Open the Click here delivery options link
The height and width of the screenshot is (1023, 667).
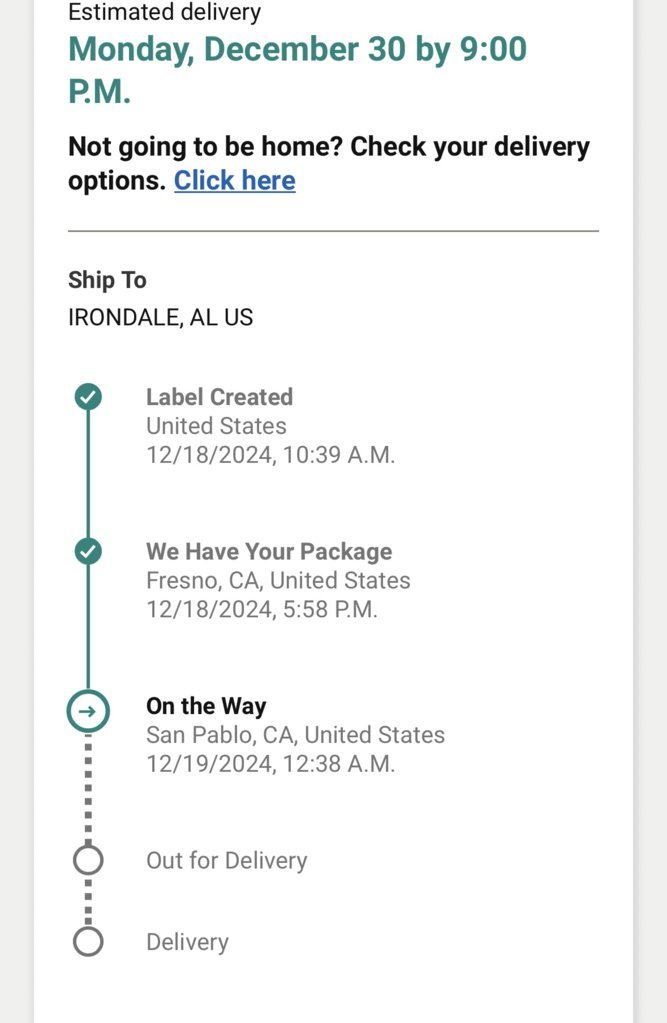234,181
